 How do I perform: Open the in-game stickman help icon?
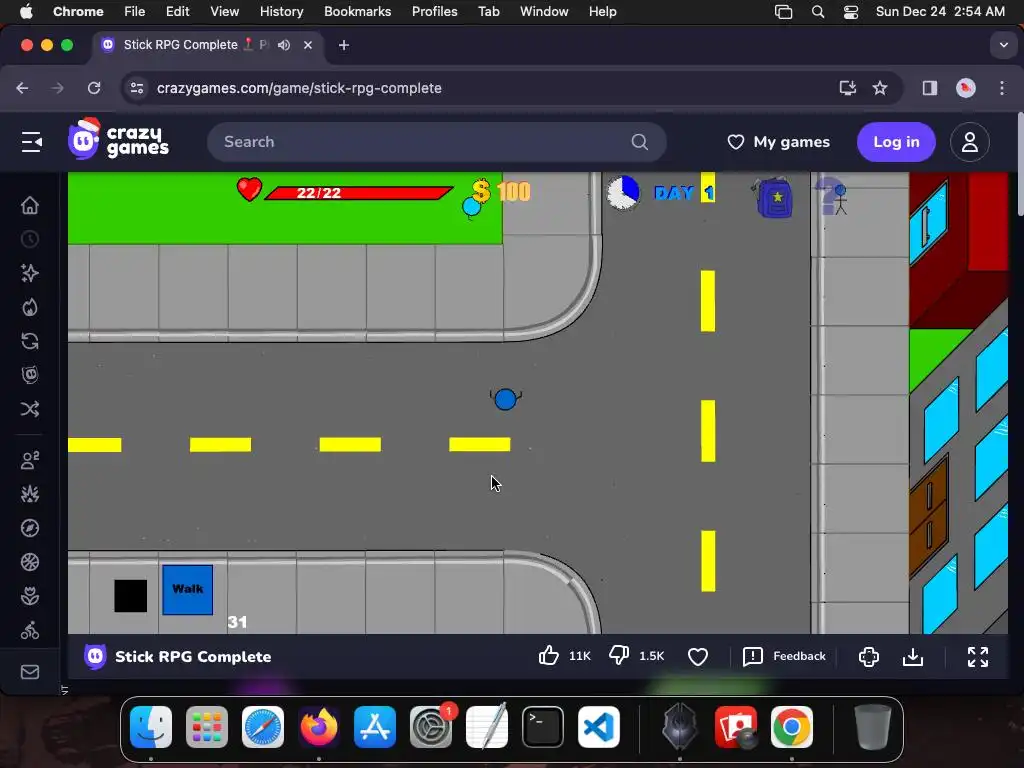click(831, 196)
